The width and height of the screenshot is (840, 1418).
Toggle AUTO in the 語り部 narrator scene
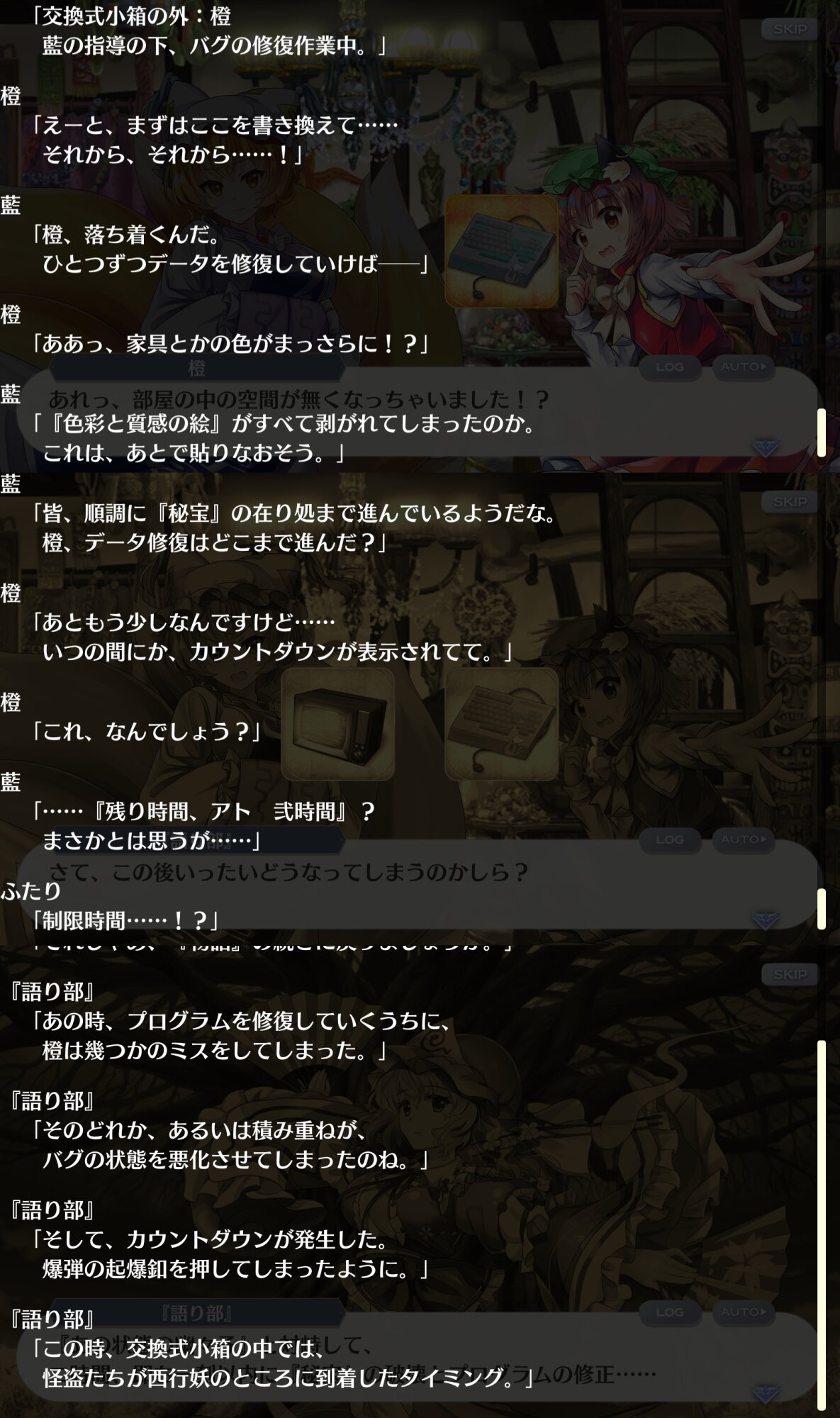click(x=744, y=1312)
